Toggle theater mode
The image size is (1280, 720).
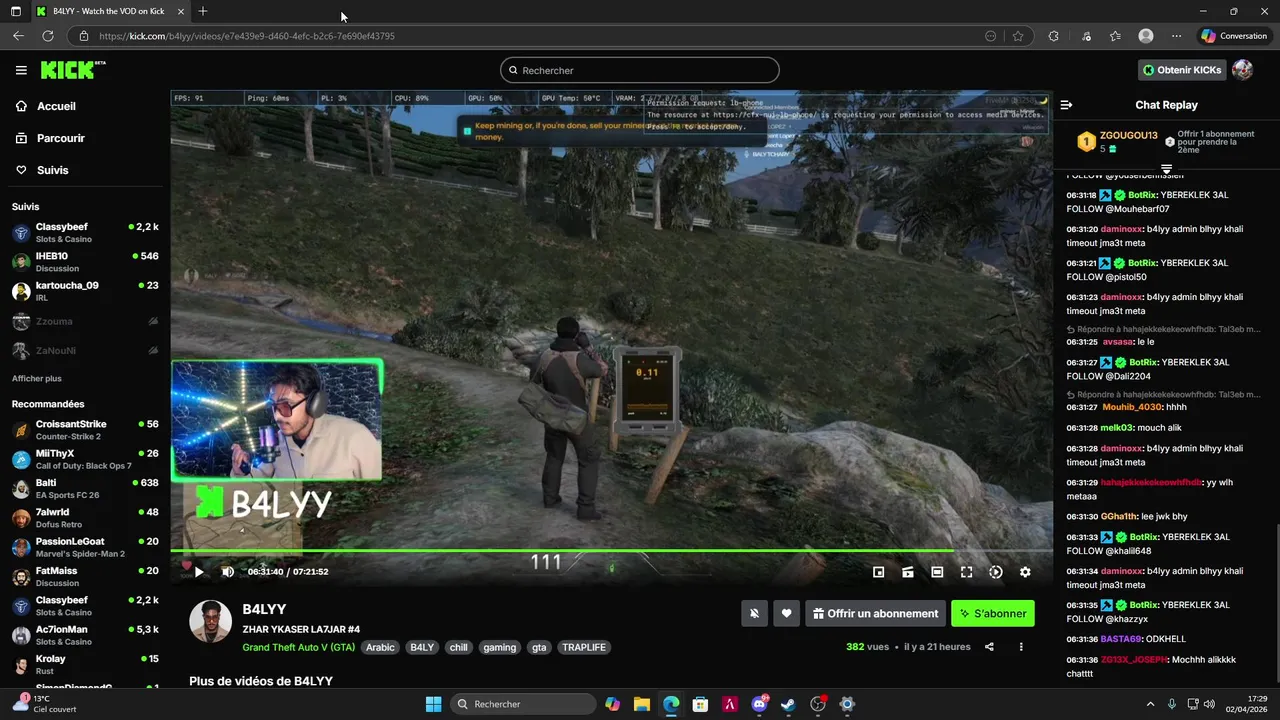pyautogui.click(x=937, y=572)
